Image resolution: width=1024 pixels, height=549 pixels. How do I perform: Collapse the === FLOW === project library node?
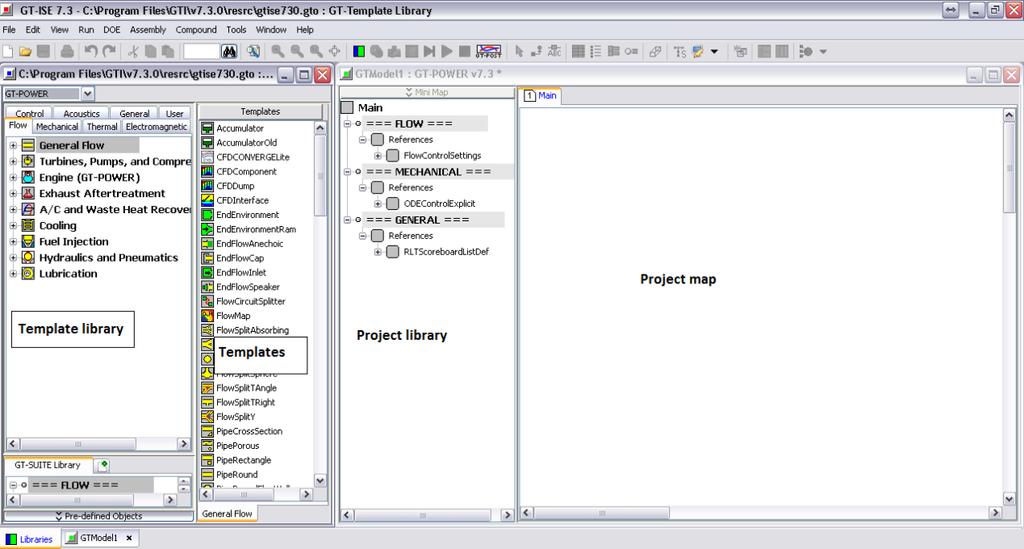click(x=347, y=123)
